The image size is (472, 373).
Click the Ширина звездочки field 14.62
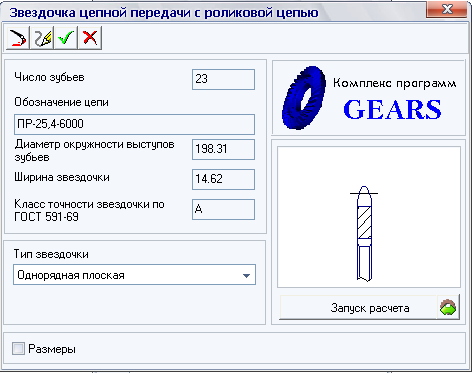223,179
